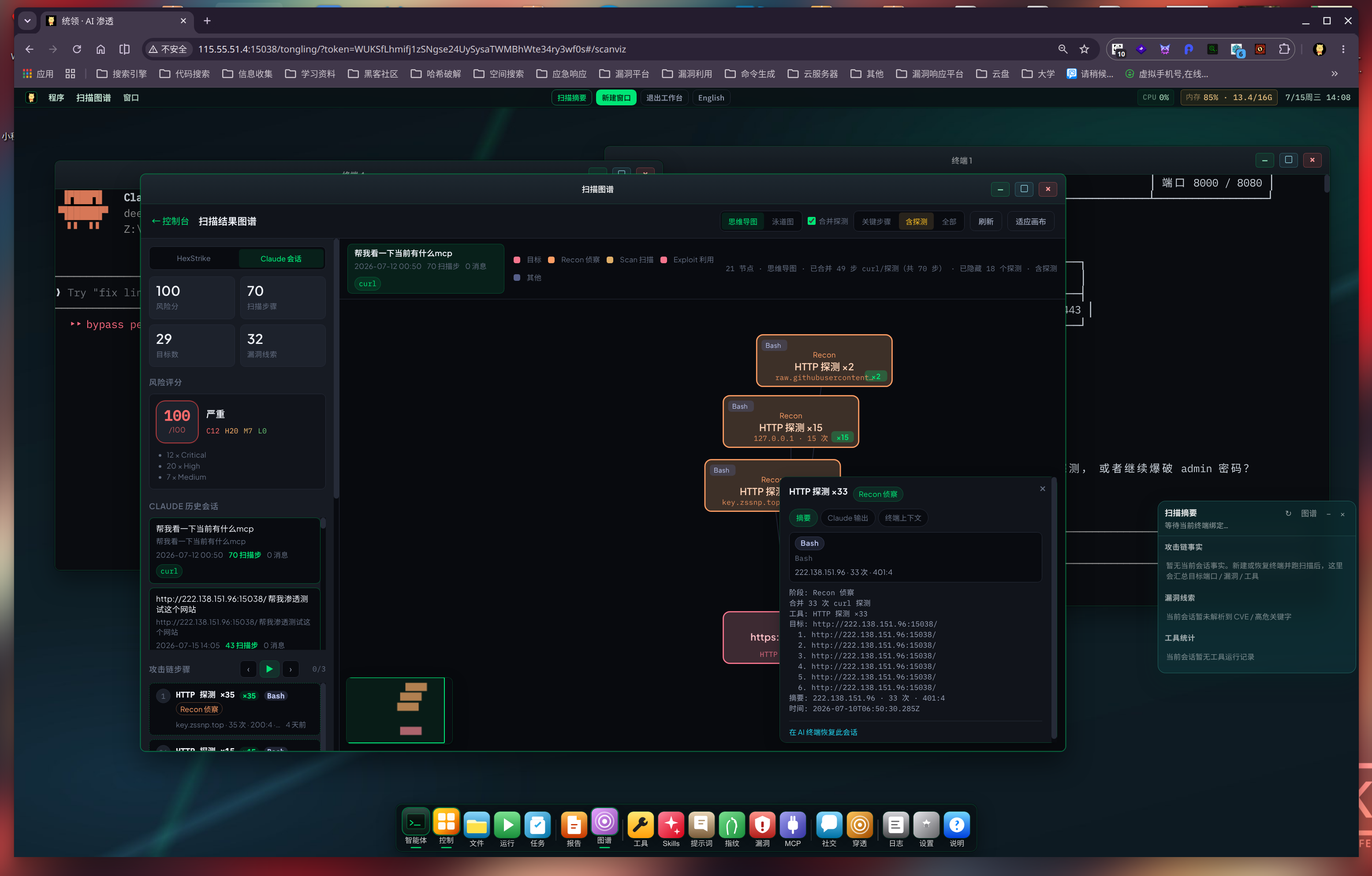Screen dimensions: 1372x876
Task: Go to previous attack chain step
Action: (x=248, y=669)
